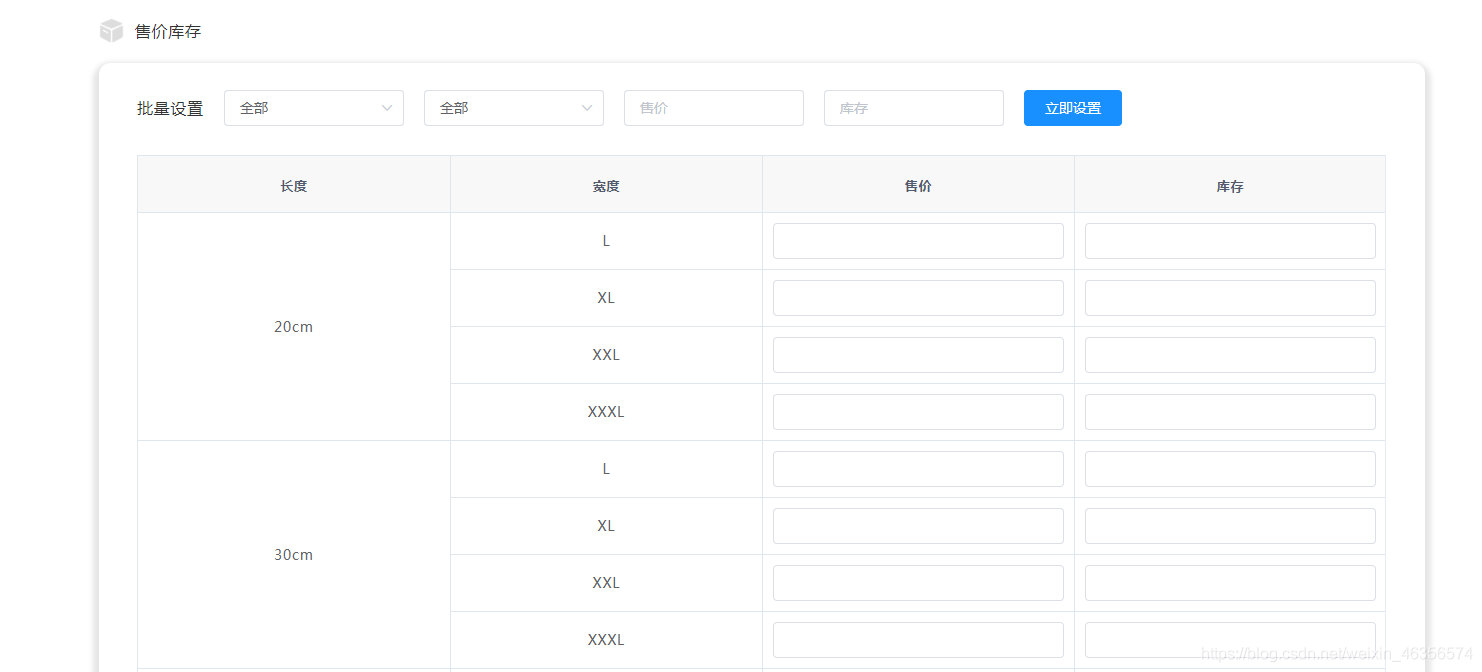The width and height of the screenshot is (1482, 672).
Task: Click the package icon beside 售价库存 title
Action: [x=110, y=30]
